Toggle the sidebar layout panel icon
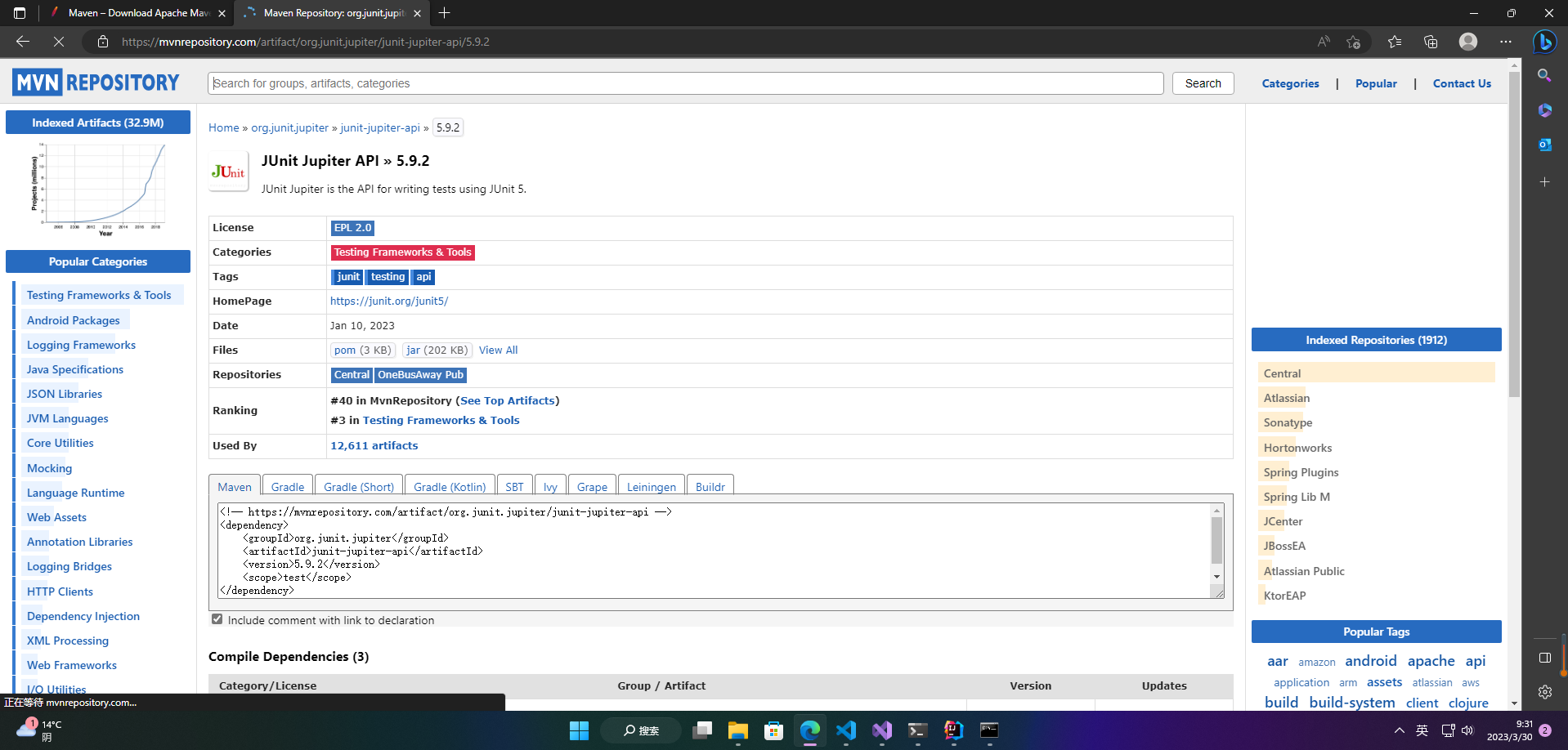This screenshot has width=1568, height=750. 1544,658
